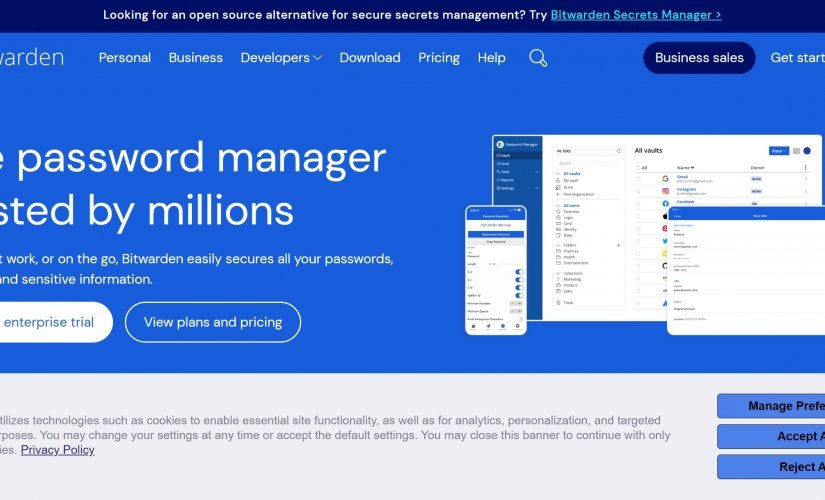The image size is (825, 500).
Task: Open the Privacy Policy link
Action: point(57,450)
